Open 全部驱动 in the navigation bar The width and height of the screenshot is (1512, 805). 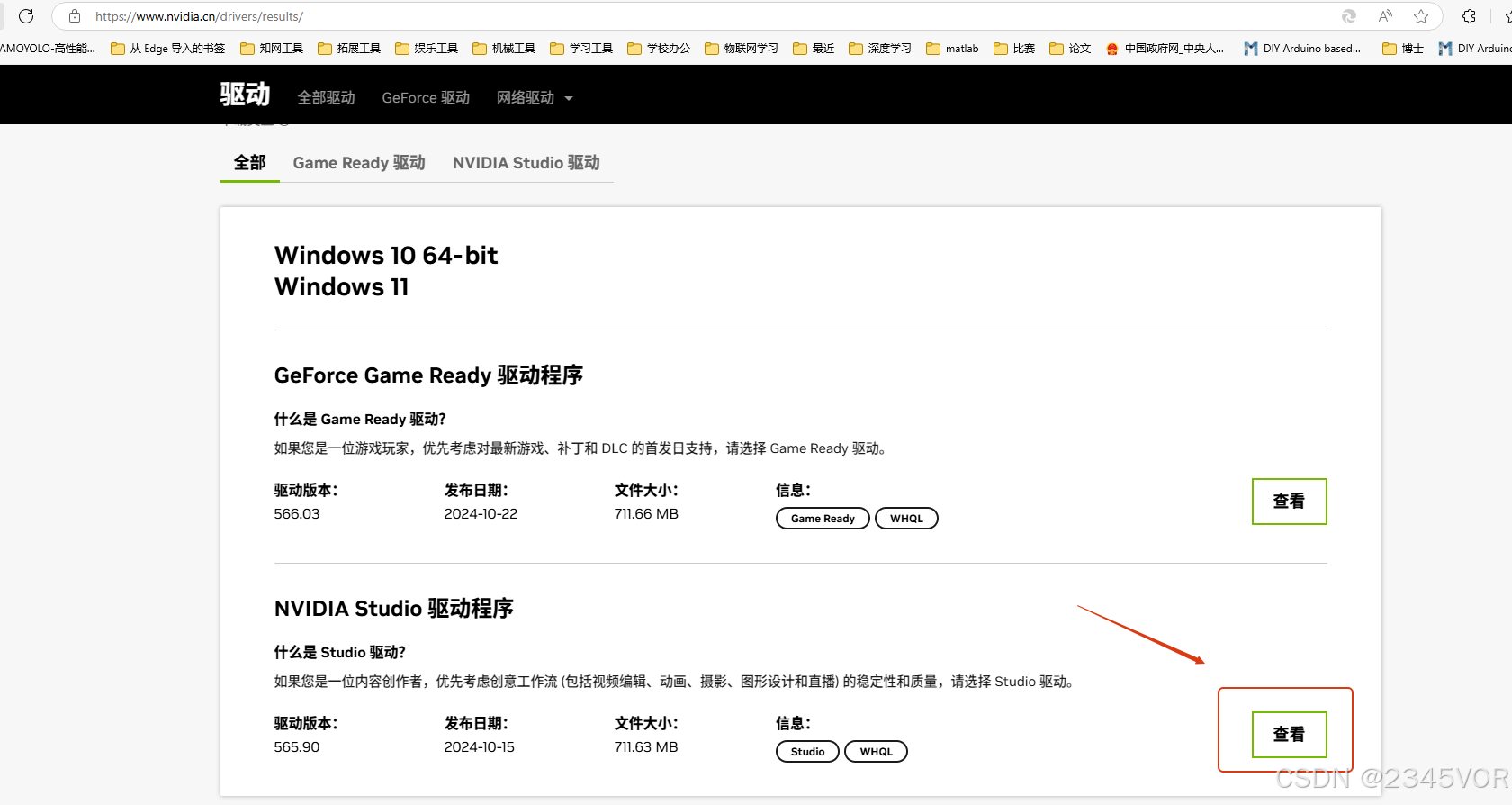(x=327, y=97)
